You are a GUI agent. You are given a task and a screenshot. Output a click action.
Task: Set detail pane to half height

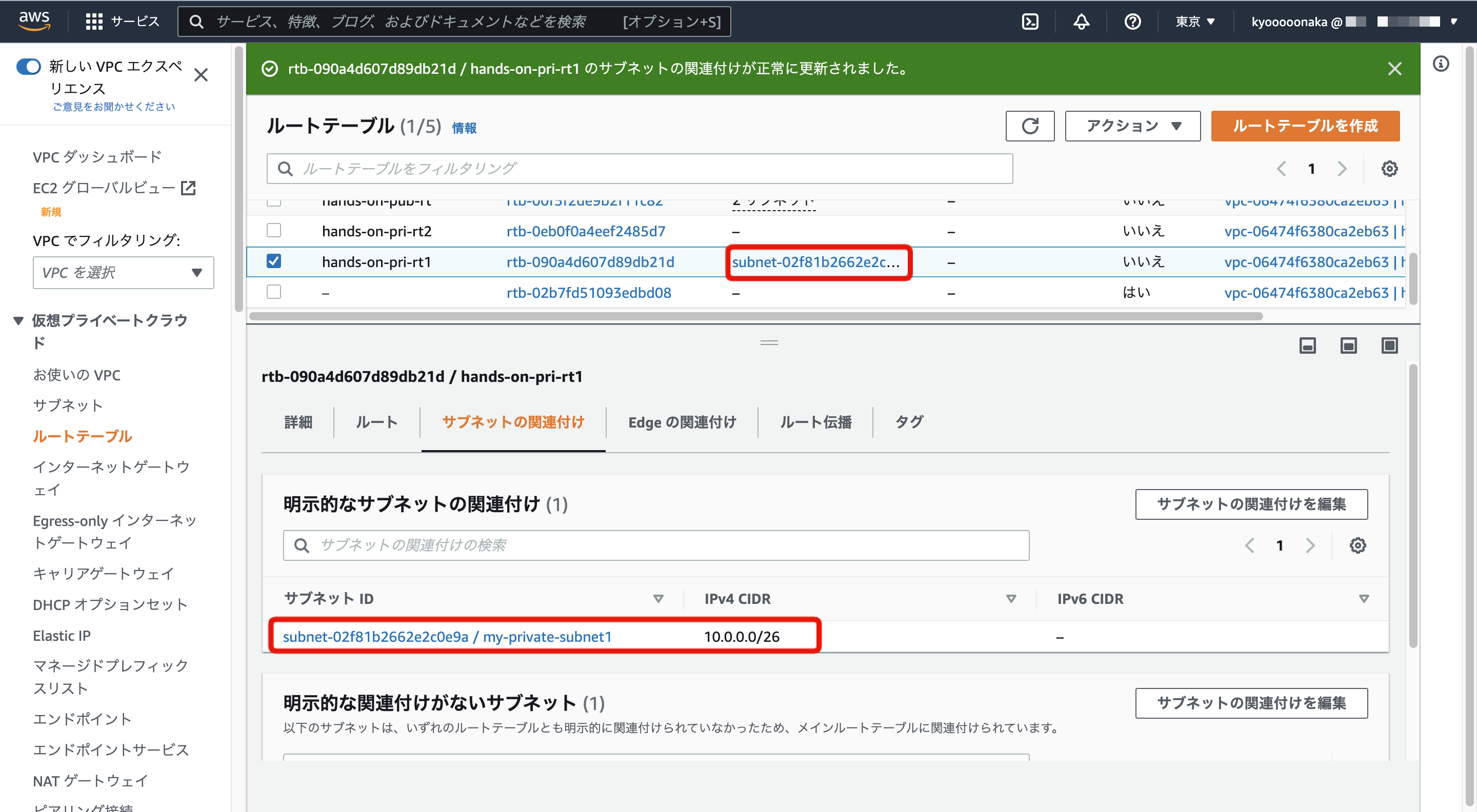pos(1348,346)
